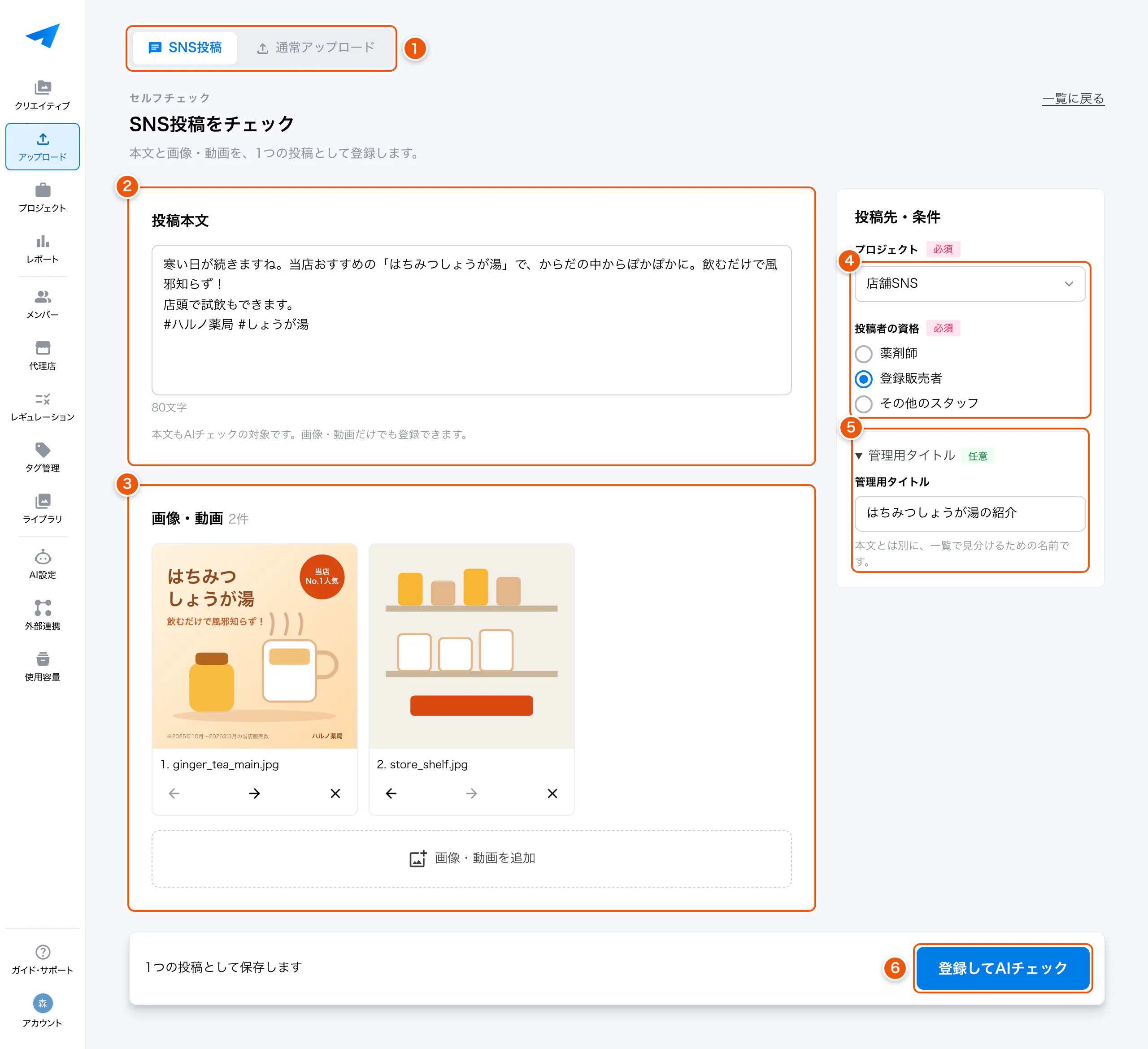Open 使用容量 in the sidebar
The height and width of the screenshot is (1049, 1148).
[x=43, y=667]
